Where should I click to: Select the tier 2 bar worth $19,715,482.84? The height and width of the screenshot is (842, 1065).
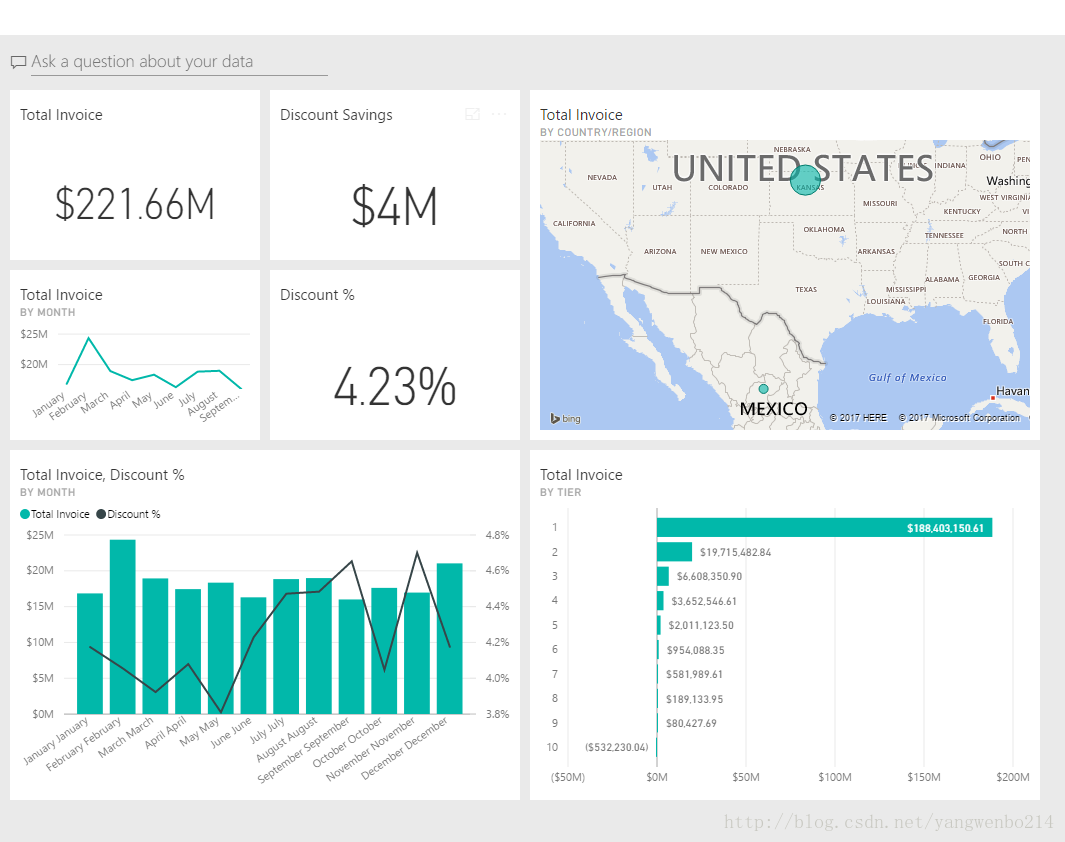pos(674,552)
